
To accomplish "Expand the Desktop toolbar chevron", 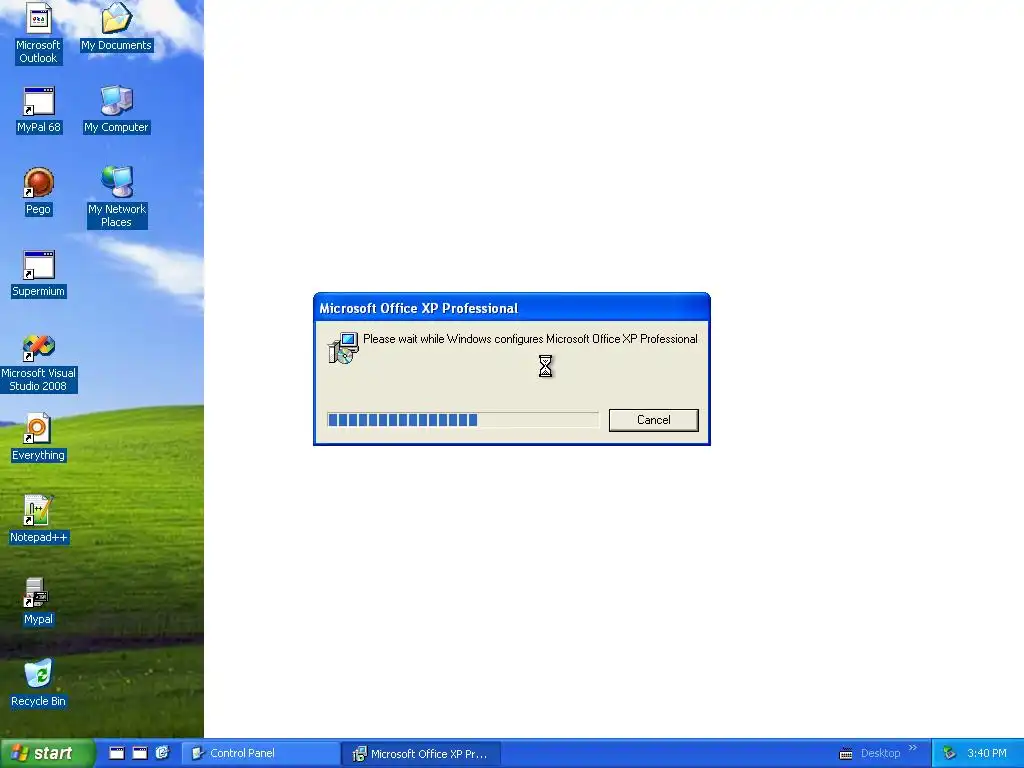I will coord(913,748).
